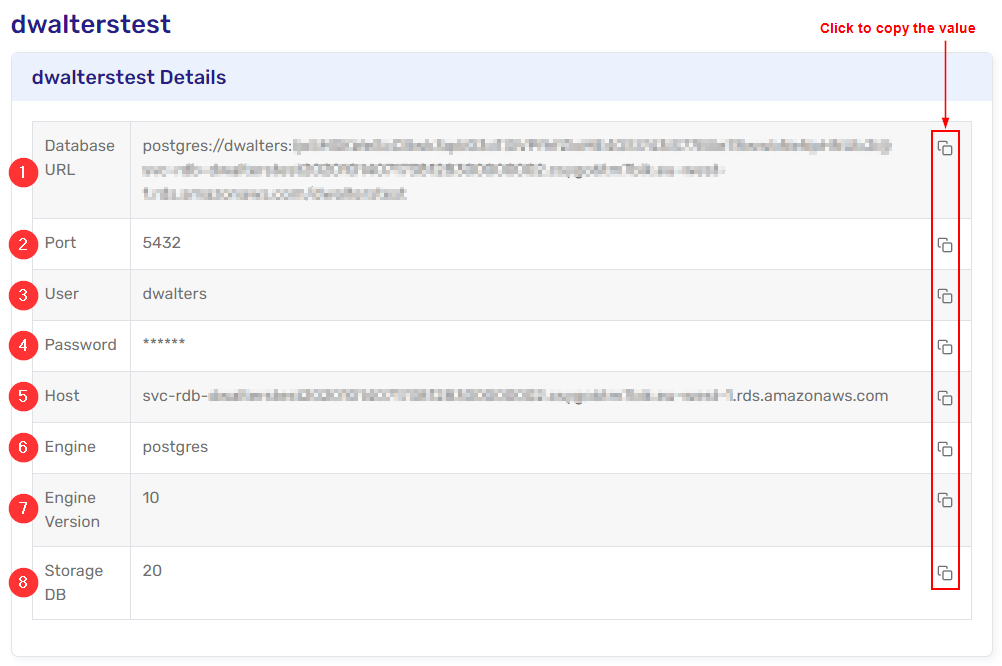Click the red number 8 badge
Viewport: 1002px width, 666px height.
pos(22,582)
